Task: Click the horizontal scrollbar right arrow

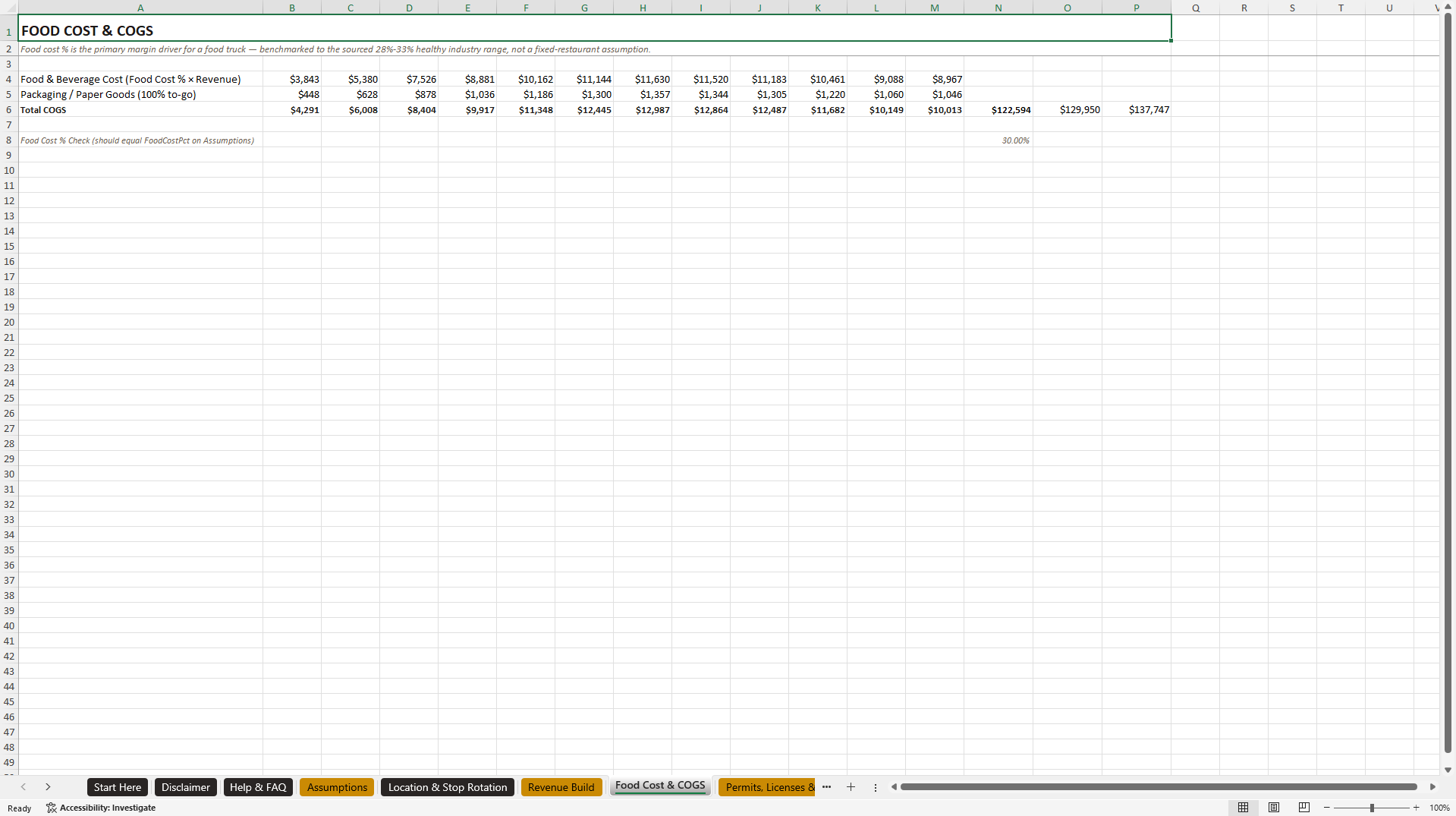Action: coord(1432,787)
